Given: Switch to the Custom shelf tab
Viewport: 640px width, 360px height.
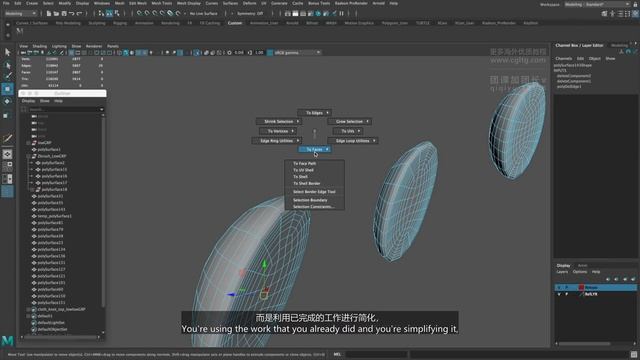Looking at the screenshot, I should [235, 23].
